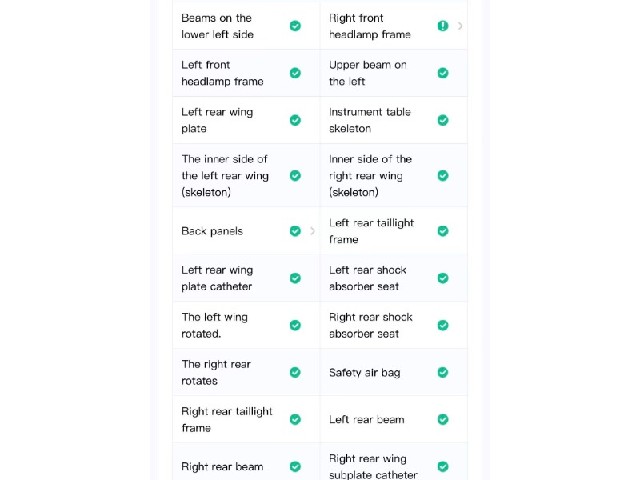Click green check icon beside Left rear beam
The image size is (640, 480).
pyautogui.click(x=443, y=420)
